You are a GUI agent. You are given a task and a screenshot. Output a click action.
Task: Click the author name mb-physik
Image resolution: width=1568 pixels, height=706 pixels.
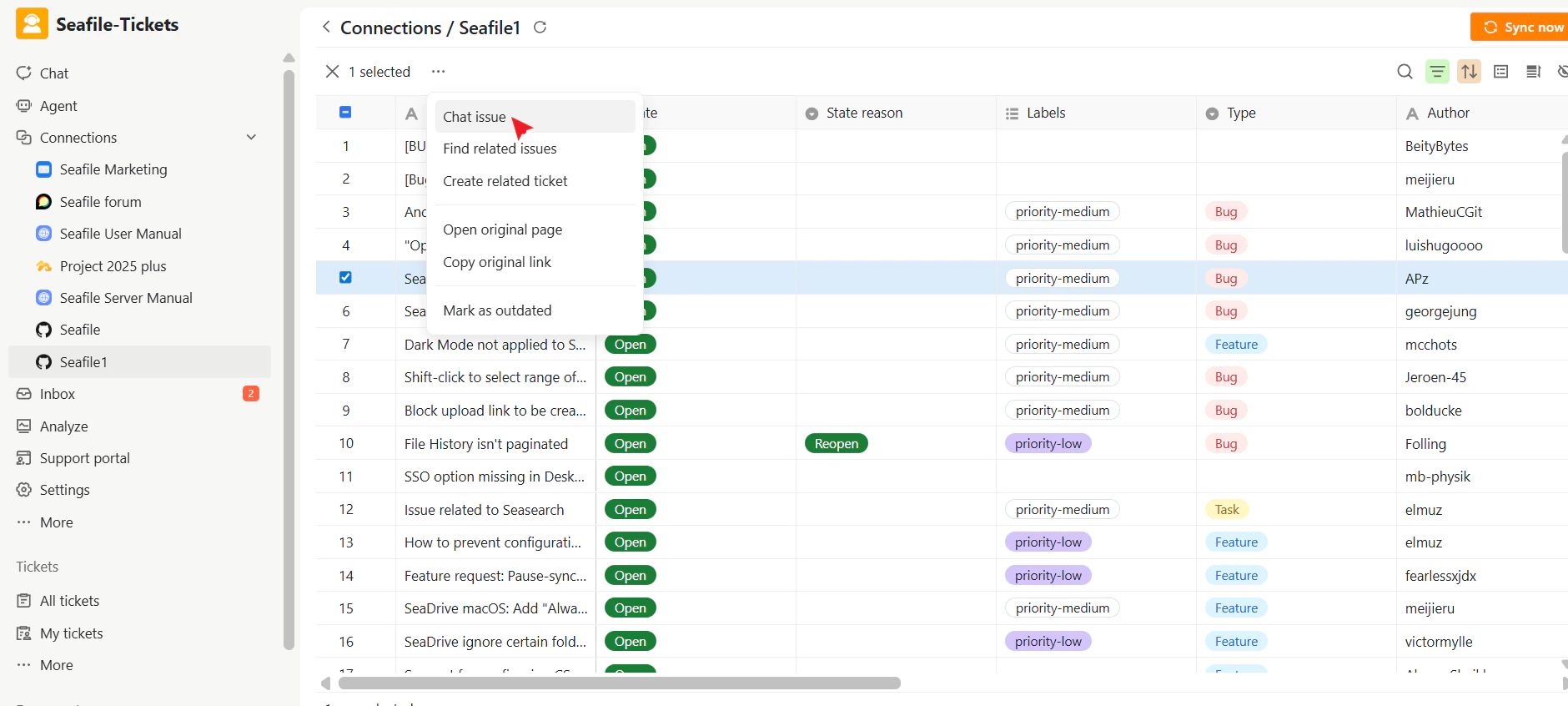click(1438, 477)
